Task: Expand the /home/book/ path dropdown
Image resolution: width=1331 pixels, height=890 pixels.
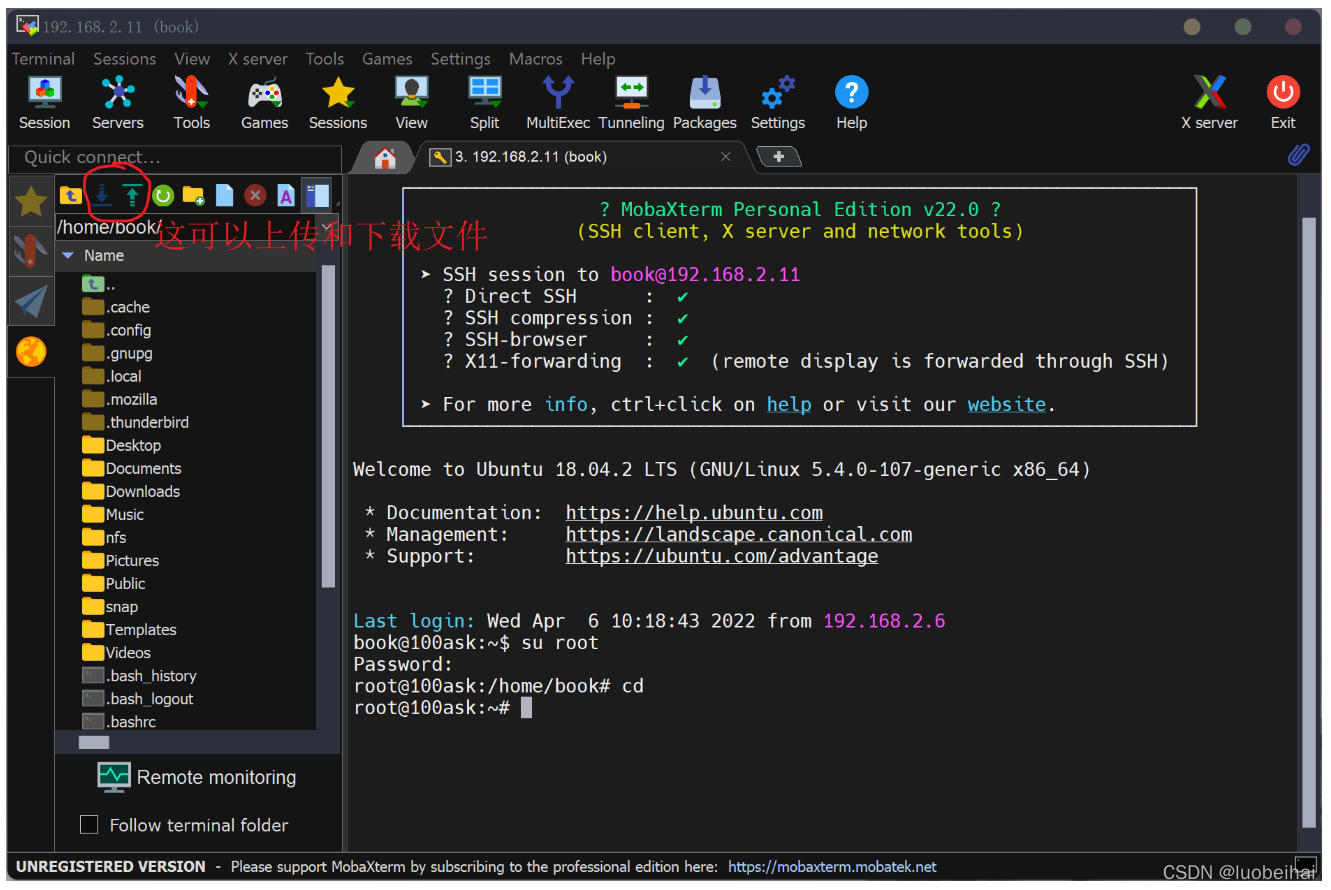Action: pos(327,227)
